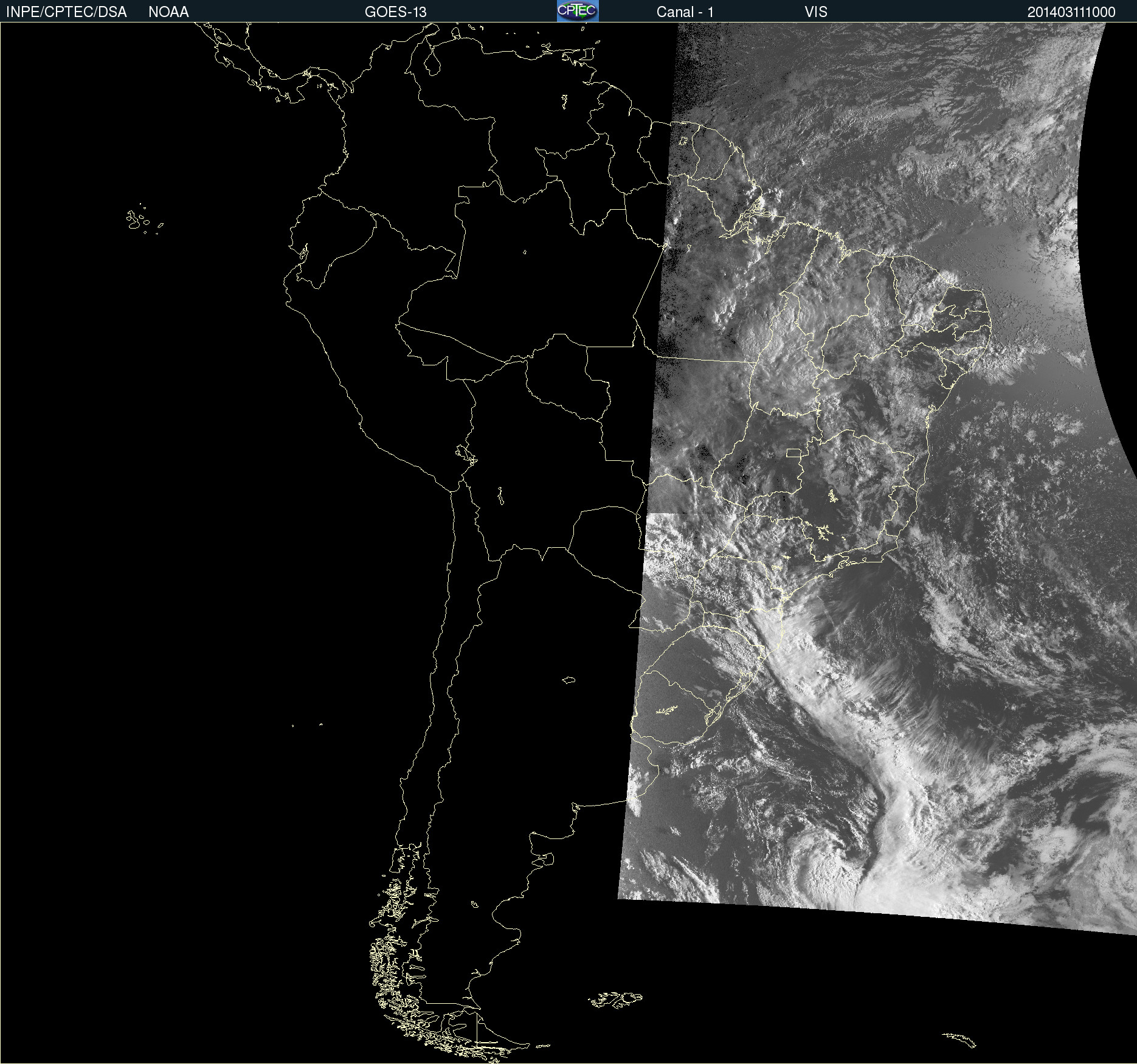The height and width of the screenshot is (1064, 1137).
Task: Click the CPTEC logo in header
Action: (x=578, y=11)
